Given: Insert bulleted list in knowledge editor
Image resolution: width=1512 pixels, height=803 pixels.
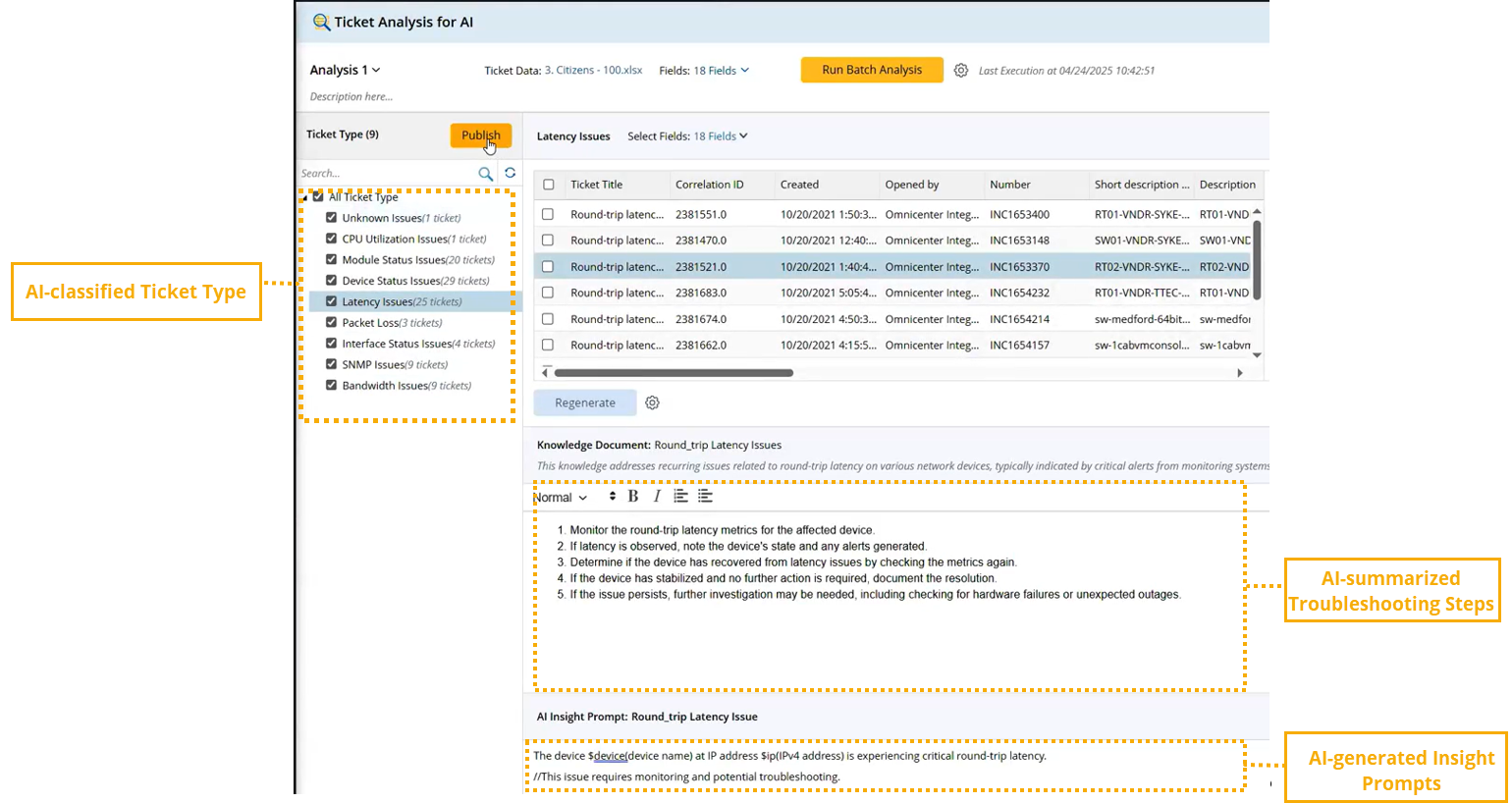Looking at the screenshot, I should pos(705,497).
